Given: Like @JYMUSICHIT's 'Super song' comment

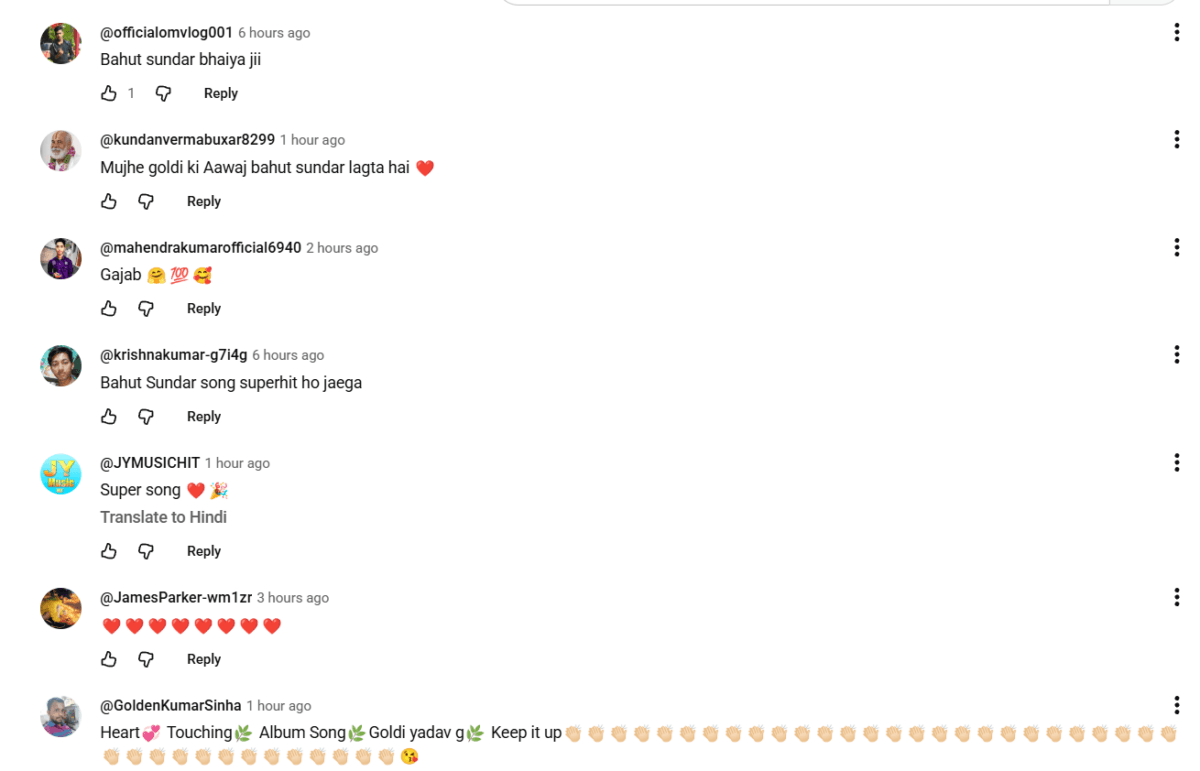Looking at the screenshot, I should (x=109, y=551).
